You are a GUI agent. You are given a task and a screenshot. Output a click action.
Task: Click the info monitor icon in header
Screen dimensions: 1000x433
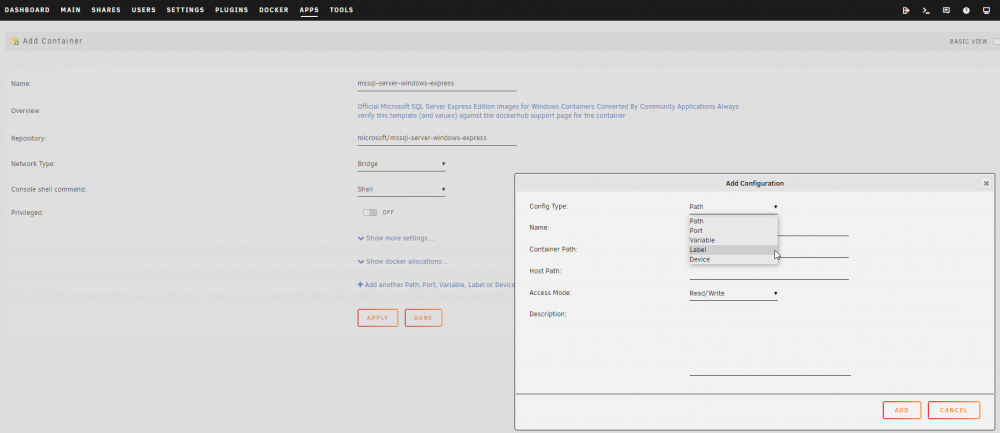click(986, 10)
